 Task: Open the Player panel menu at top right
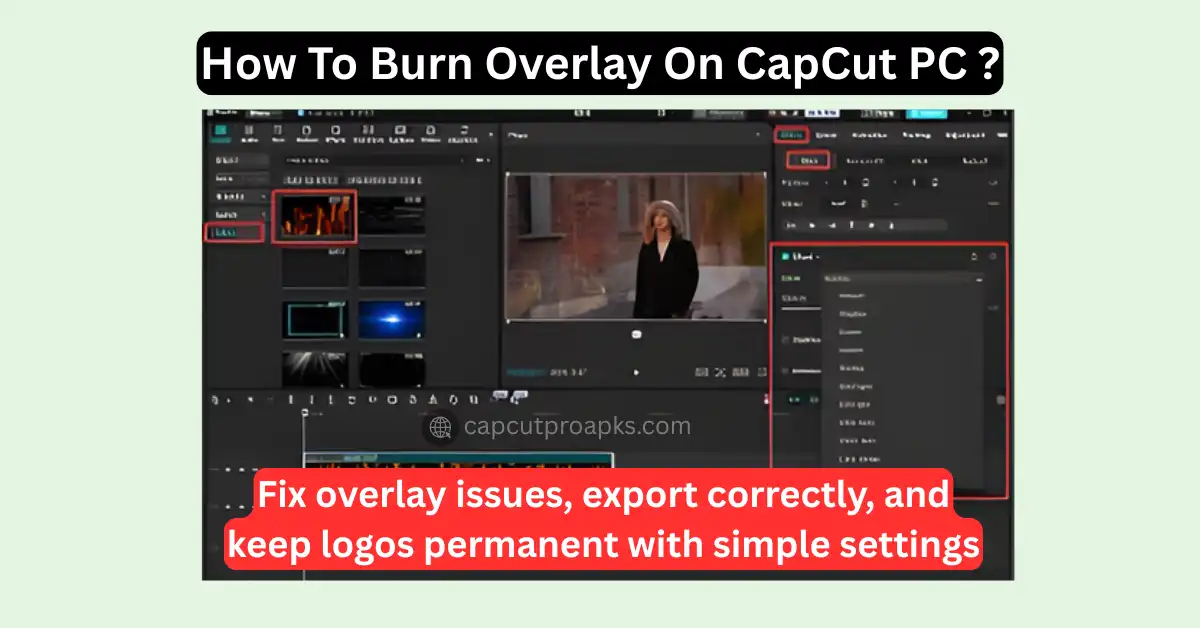point(756,133)
